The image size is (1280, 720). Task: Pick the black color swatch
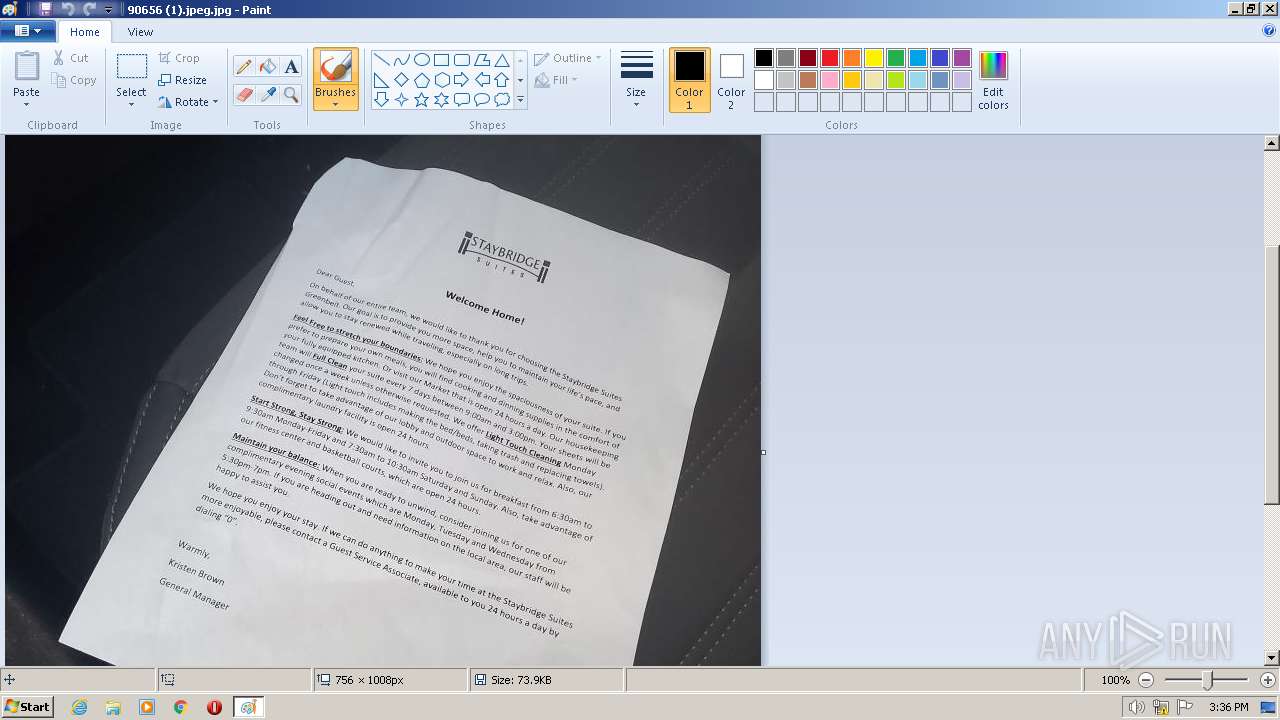click(764, 58)
